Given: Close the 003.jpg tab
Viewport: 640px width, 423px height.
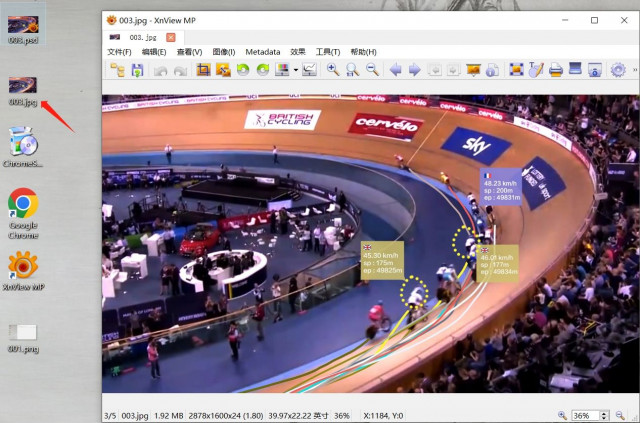Looking at the screenshot, I should coord(171,38).
